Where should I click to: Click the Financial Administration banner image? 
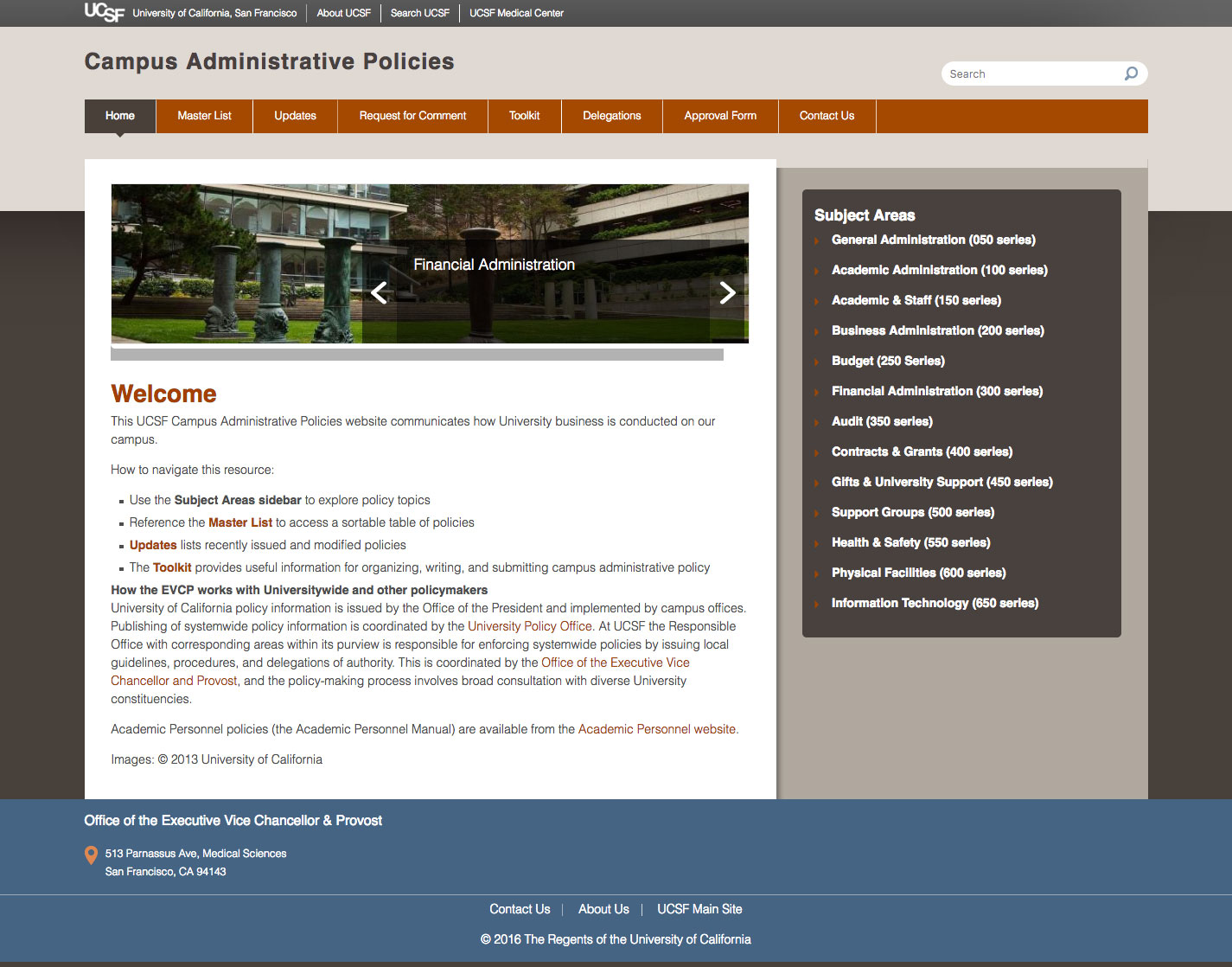tap(430, 264)
